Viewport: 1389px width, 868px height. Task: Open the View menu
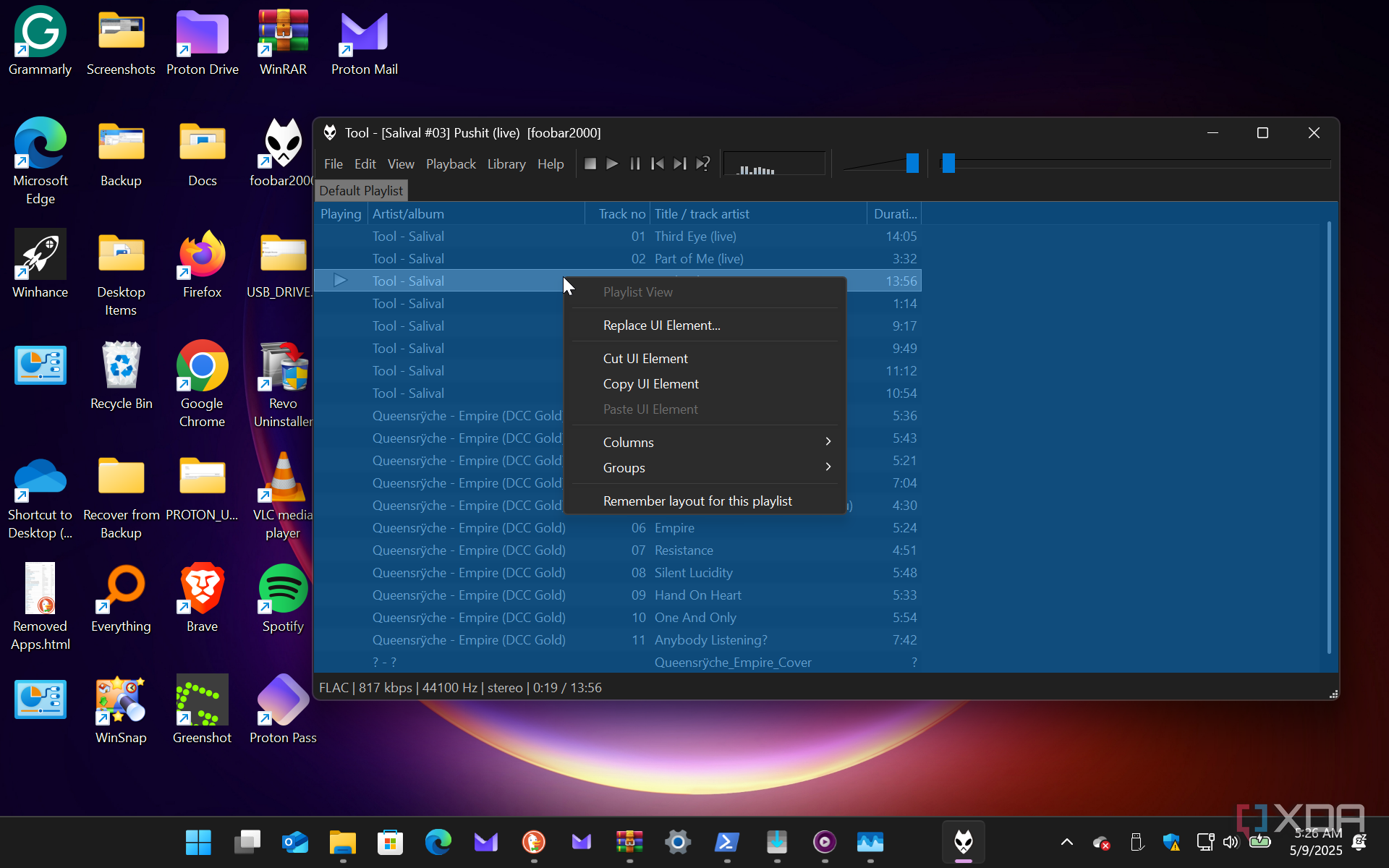[x=401, y=164]
